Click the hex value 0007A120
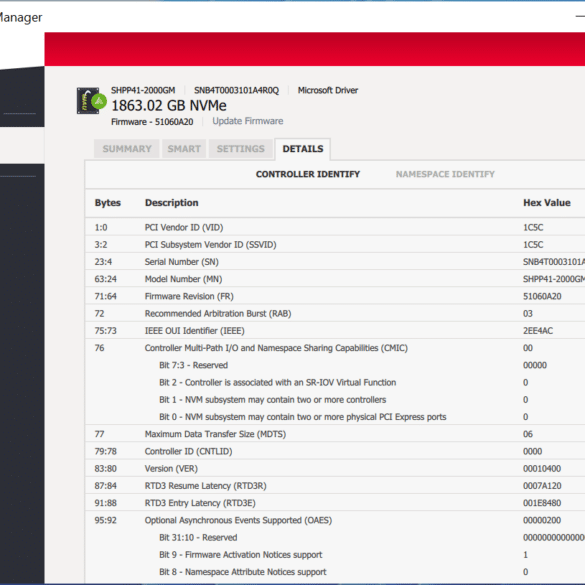 (x=542, y=485)
